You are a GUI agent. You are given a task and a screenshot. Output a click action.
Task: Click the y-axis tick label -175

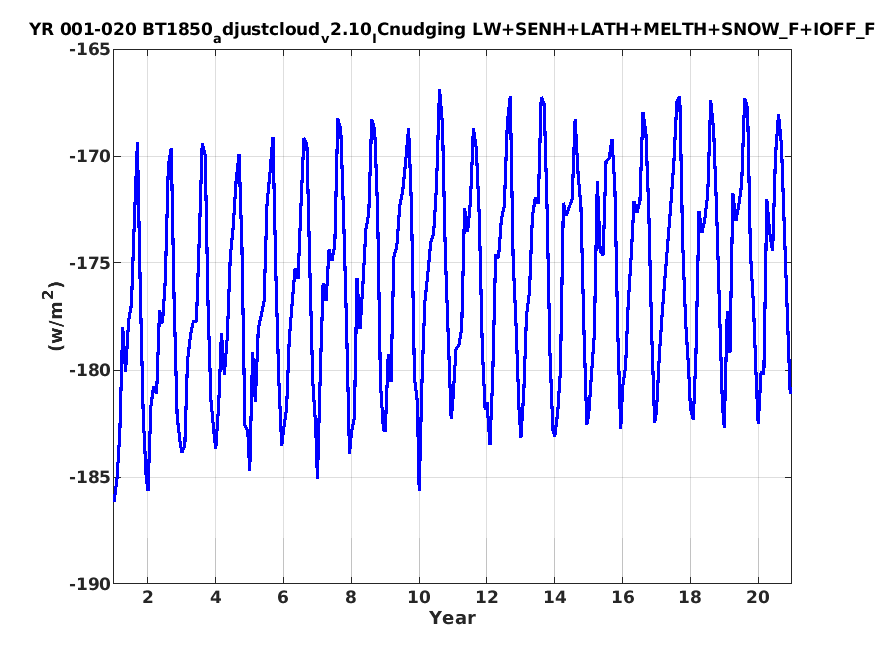90,263
